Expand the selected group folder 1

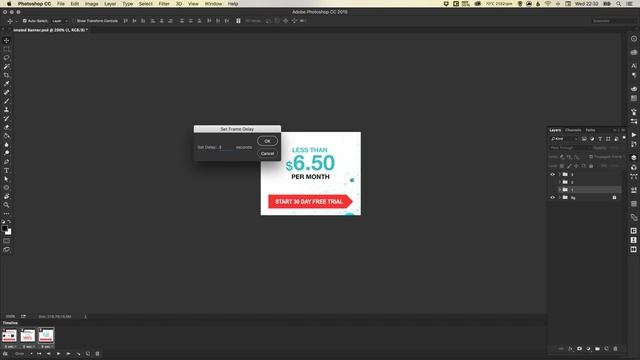pos(560,190)
